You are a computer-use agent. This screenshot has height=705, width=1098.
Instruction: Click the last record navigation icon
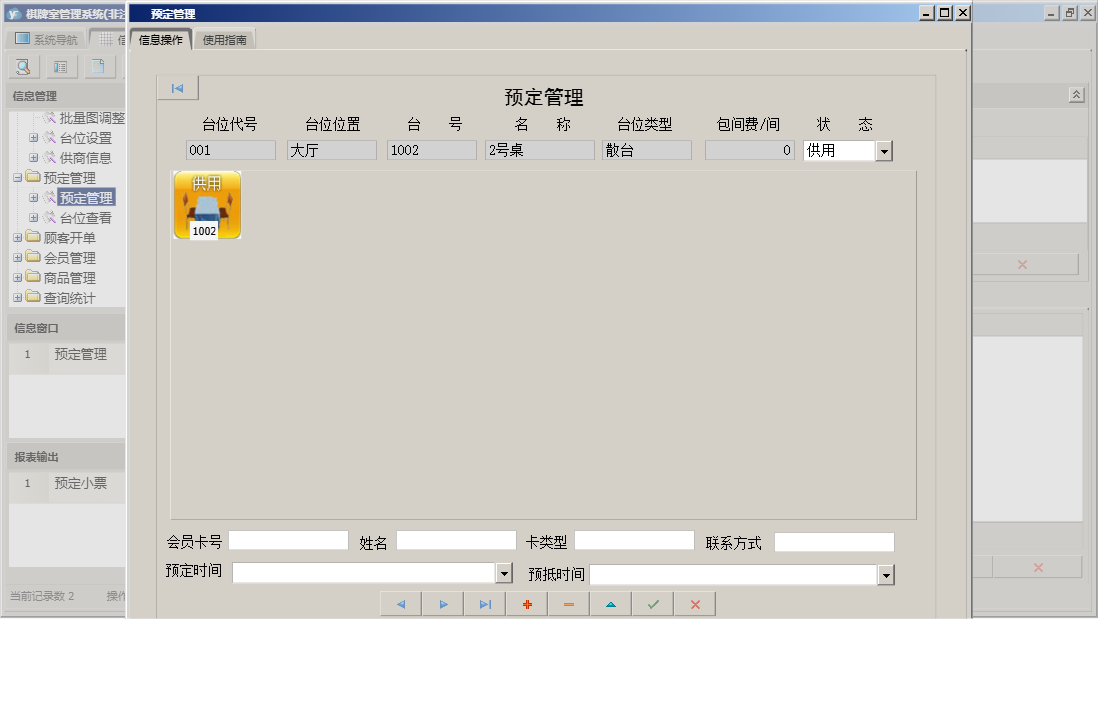point(484,603)
